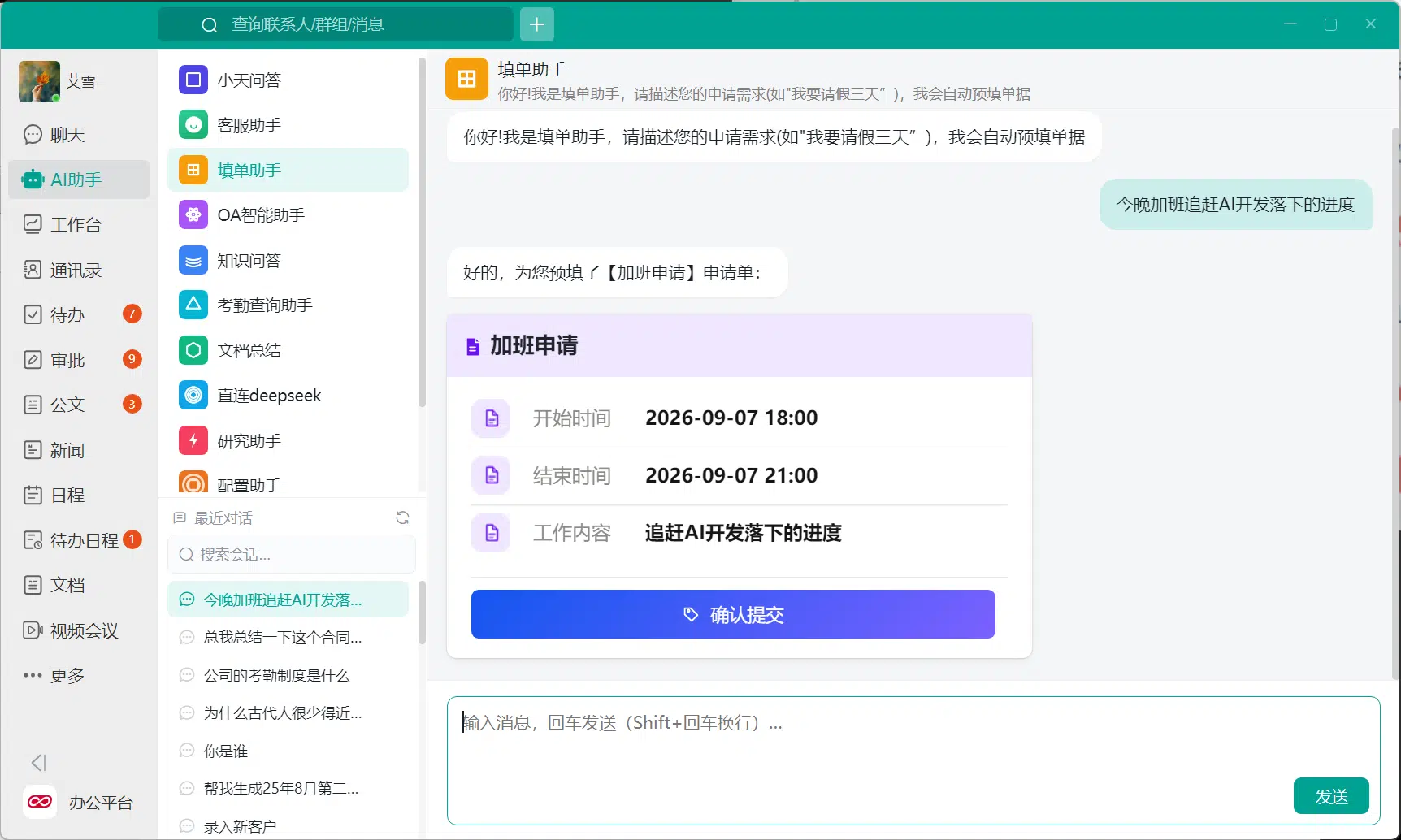Open the 研究助手 assistant
The height and width of the screenshot is (840, 1401).
click(x=288, y=440)
